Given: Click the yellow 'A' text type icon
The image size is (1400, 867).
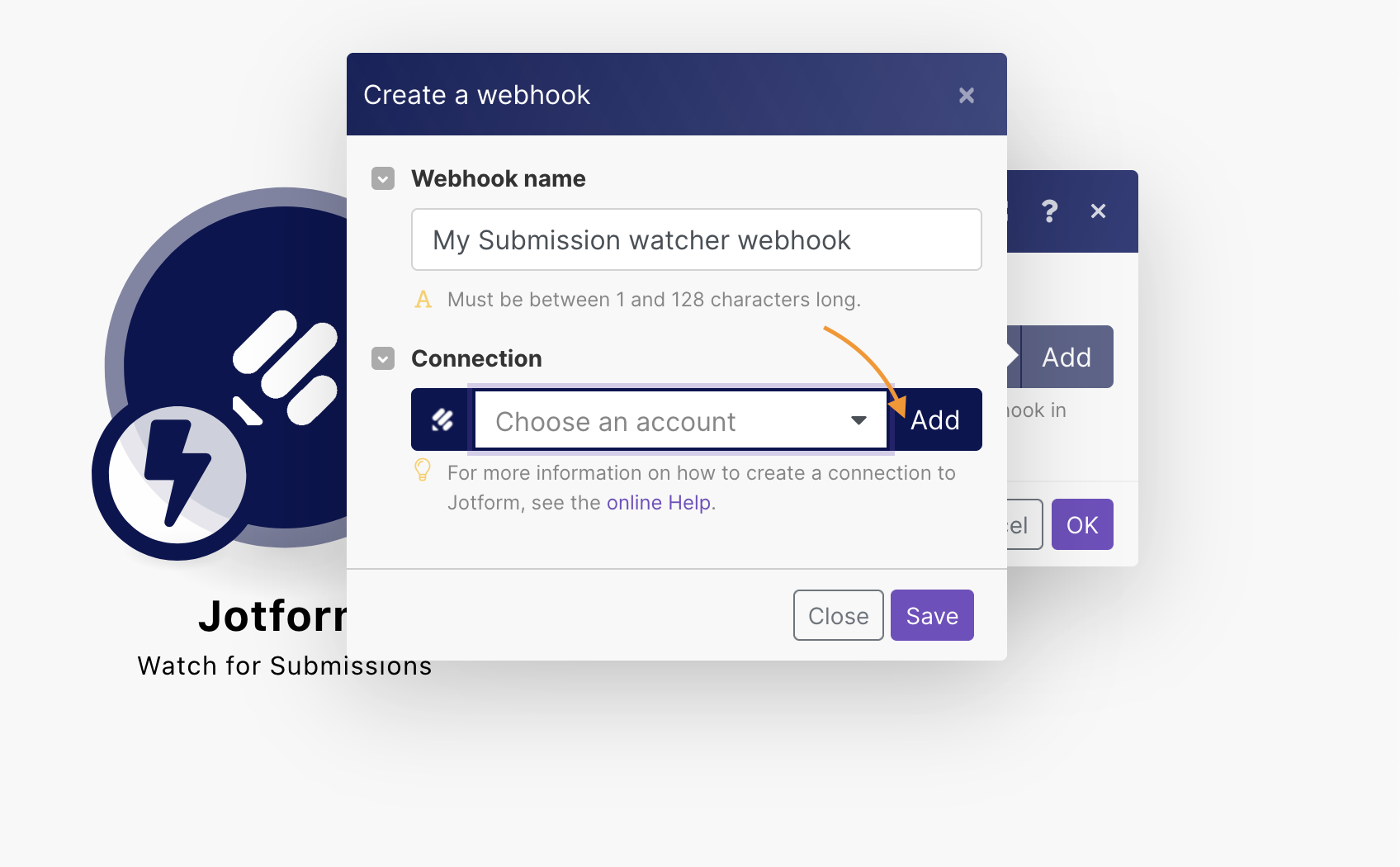Looking at the screenshot, I should point(423,300).
